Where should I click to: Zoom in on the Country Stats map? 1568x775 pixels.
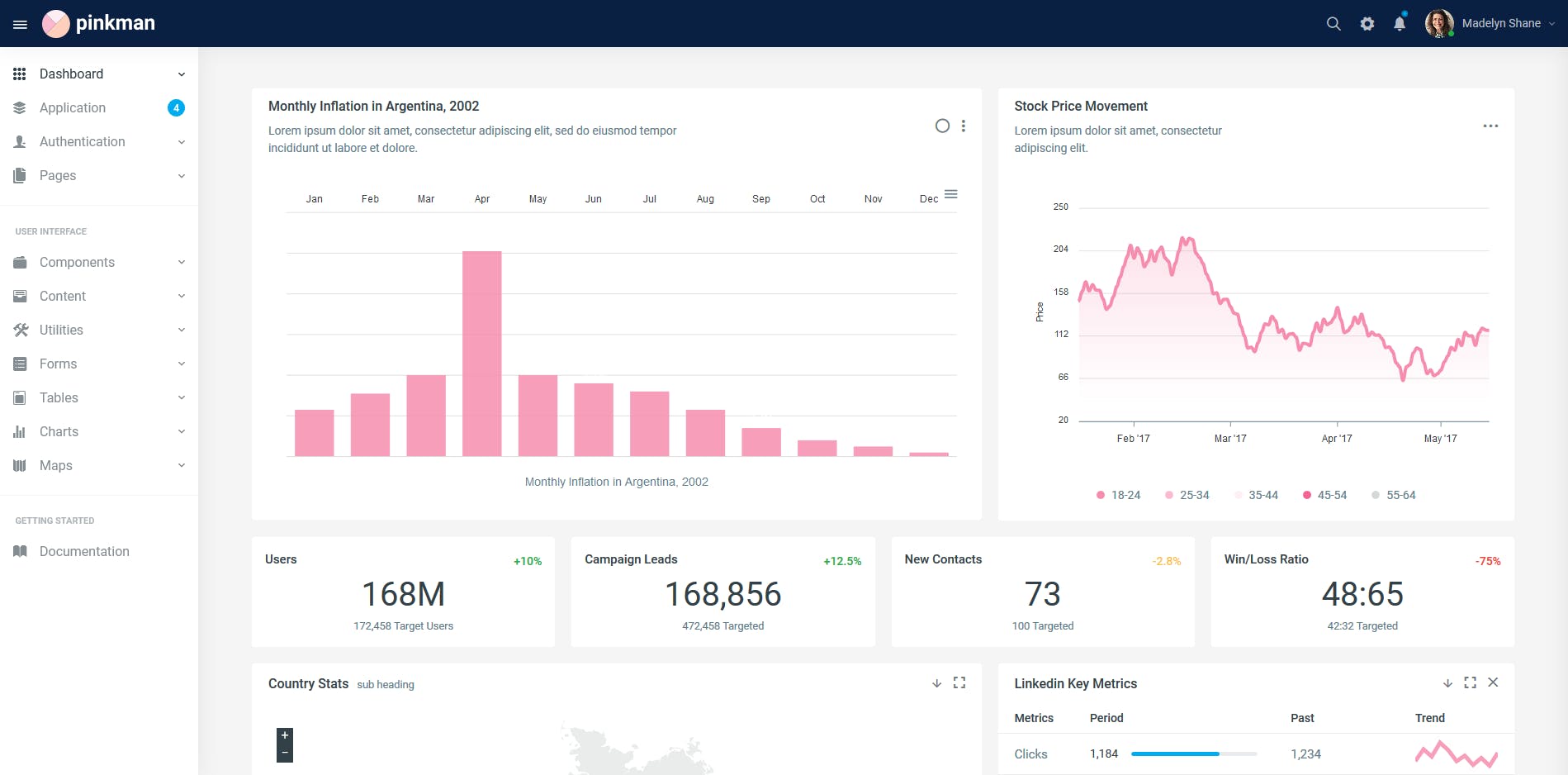click(x=284, y=735)
